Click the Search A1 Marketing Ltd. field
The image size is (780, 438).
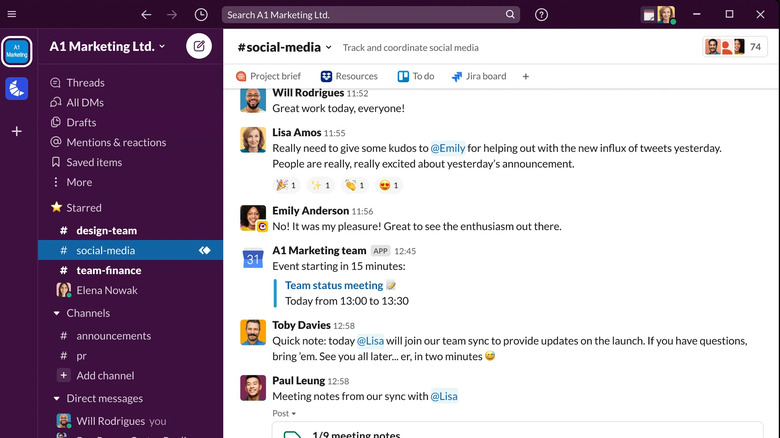pos(370,15)
